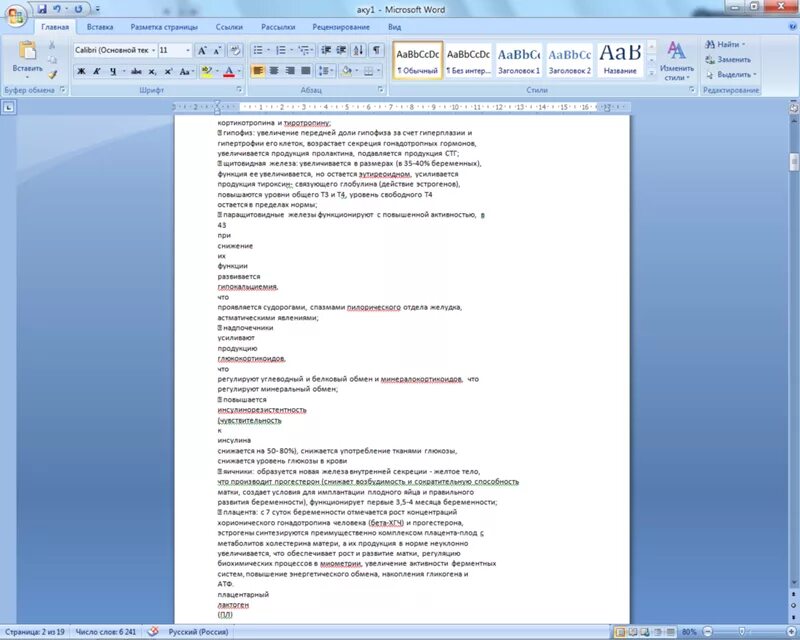
Task: Open Change Styles (Изменить стили)
Action: pyautogui.click(x=677, y=60)
